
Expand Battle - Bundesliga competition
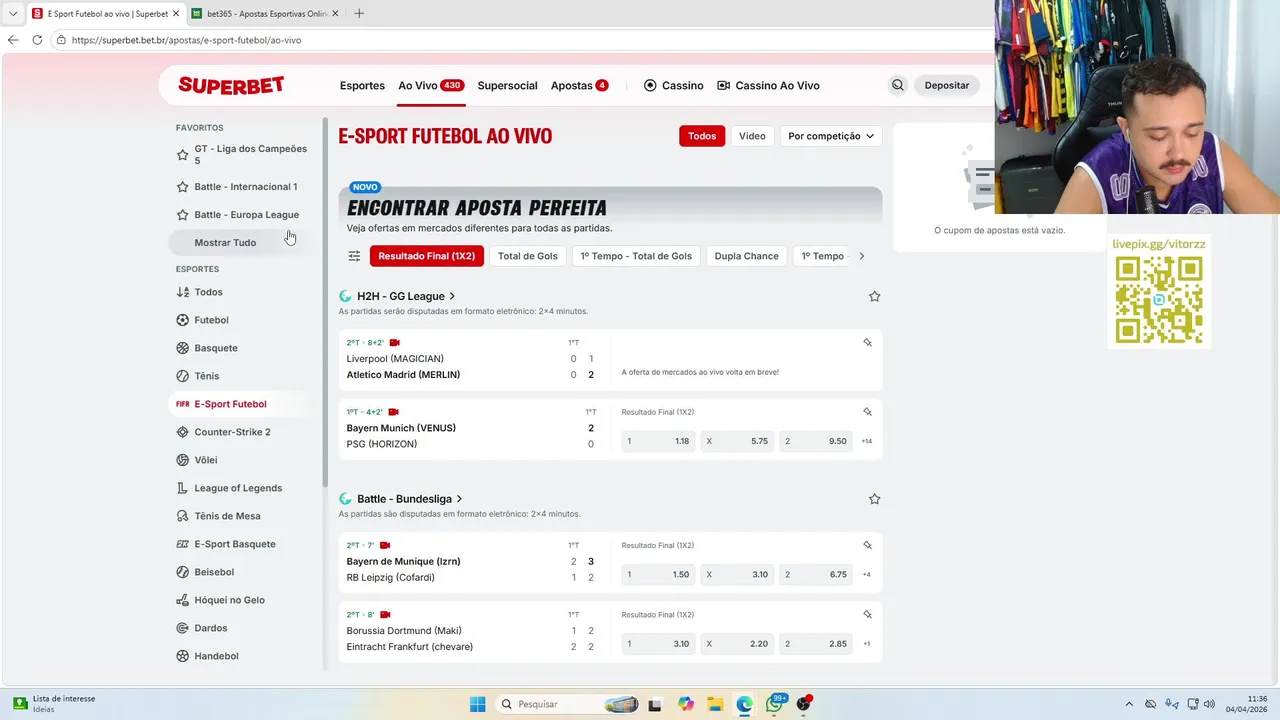(410, 499)
